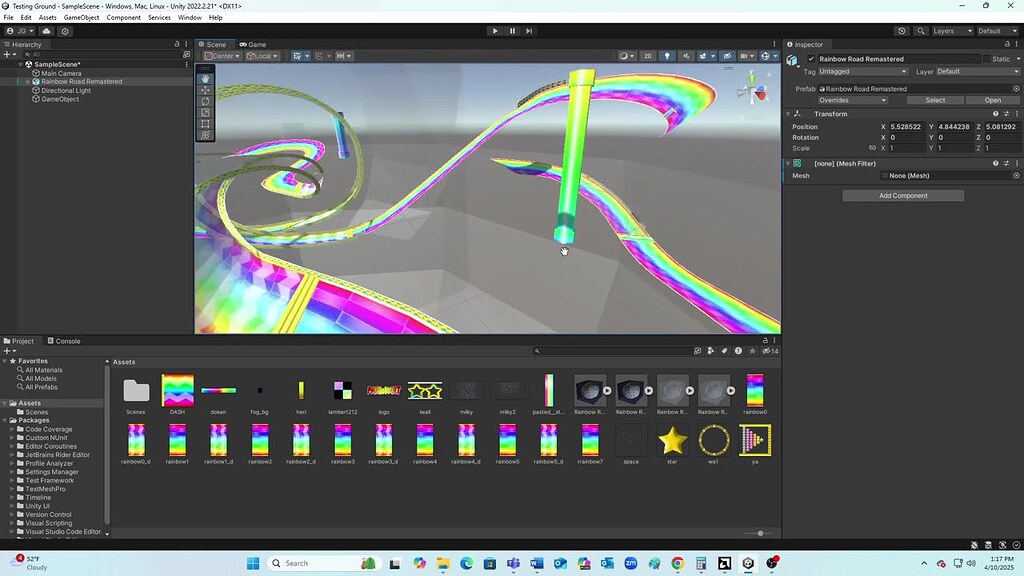Toggle scene view lighting with the bulb icon
The image size is (1024, 576).
coord(667,55)
